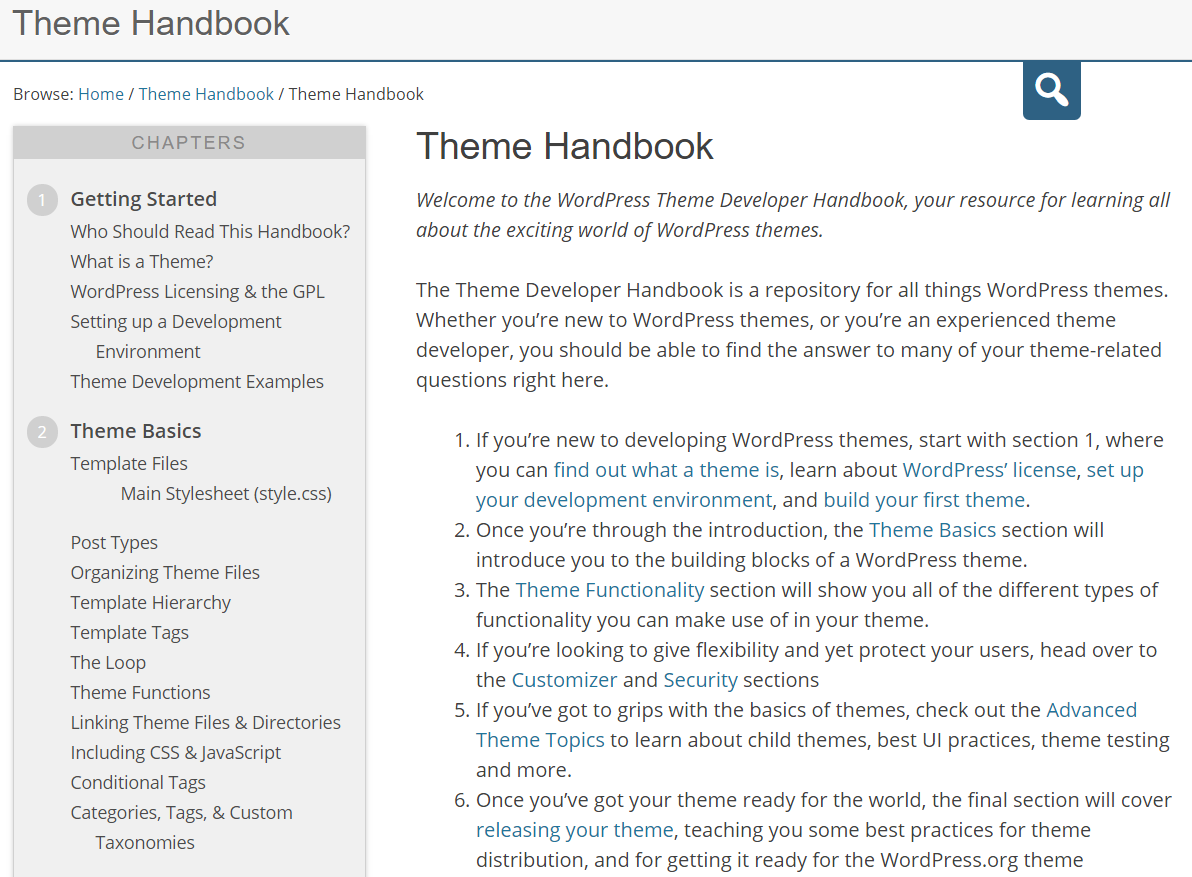1192x877 pixels.
Task: Open Conditional Tags in sidebar
Action: 138,783
